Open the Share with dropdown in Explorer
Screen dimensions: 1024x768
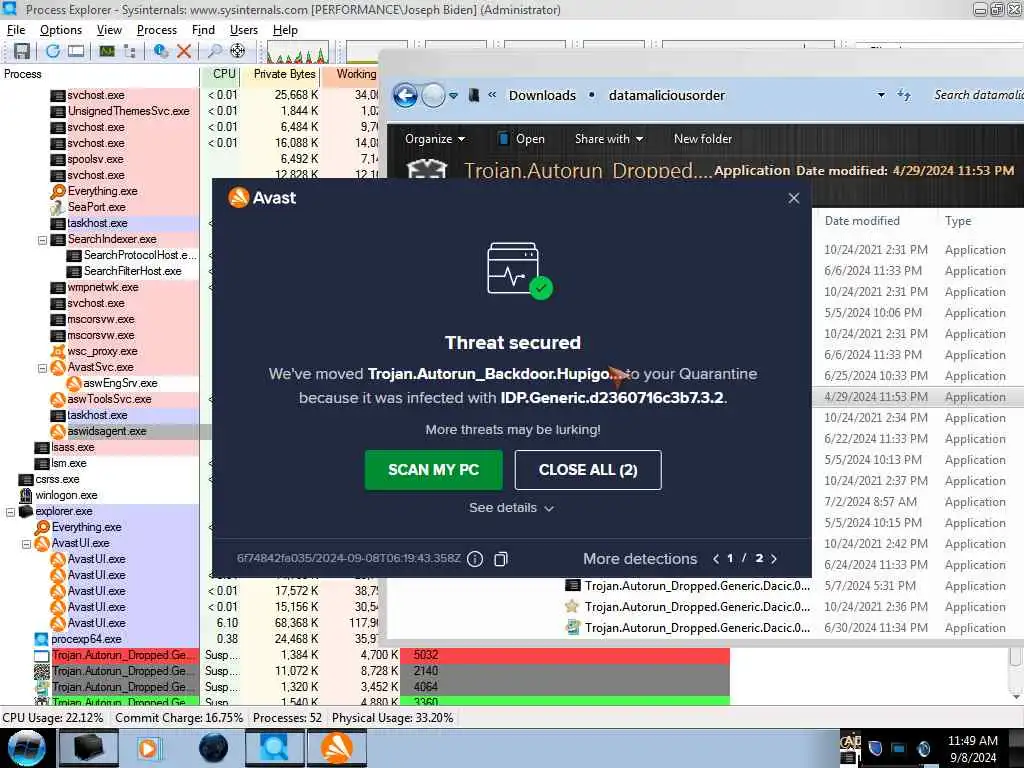(609, 139)
